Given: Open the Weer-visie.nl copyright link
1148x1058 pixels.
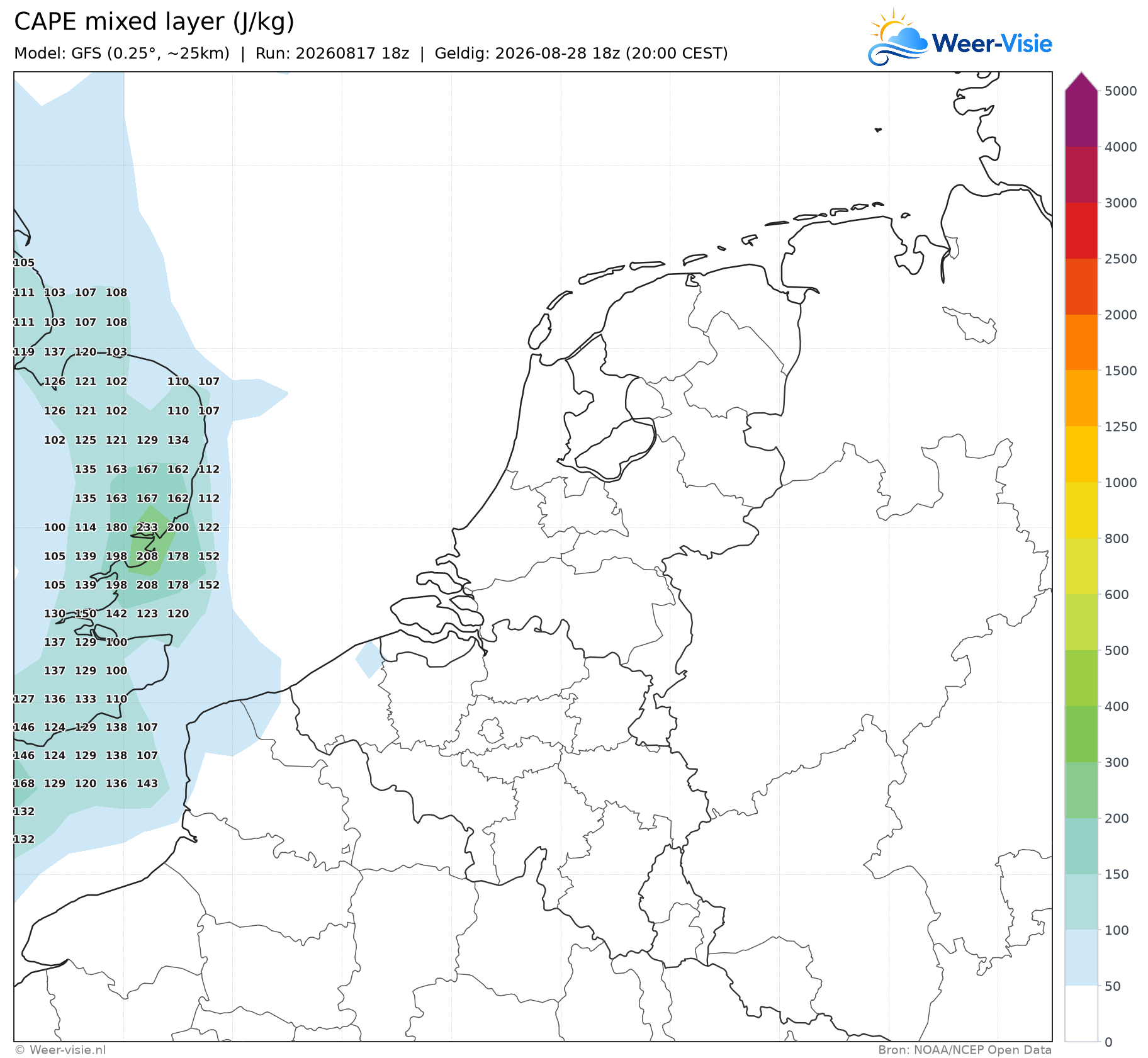Looking at the screenshot, I should point(60,1050).
